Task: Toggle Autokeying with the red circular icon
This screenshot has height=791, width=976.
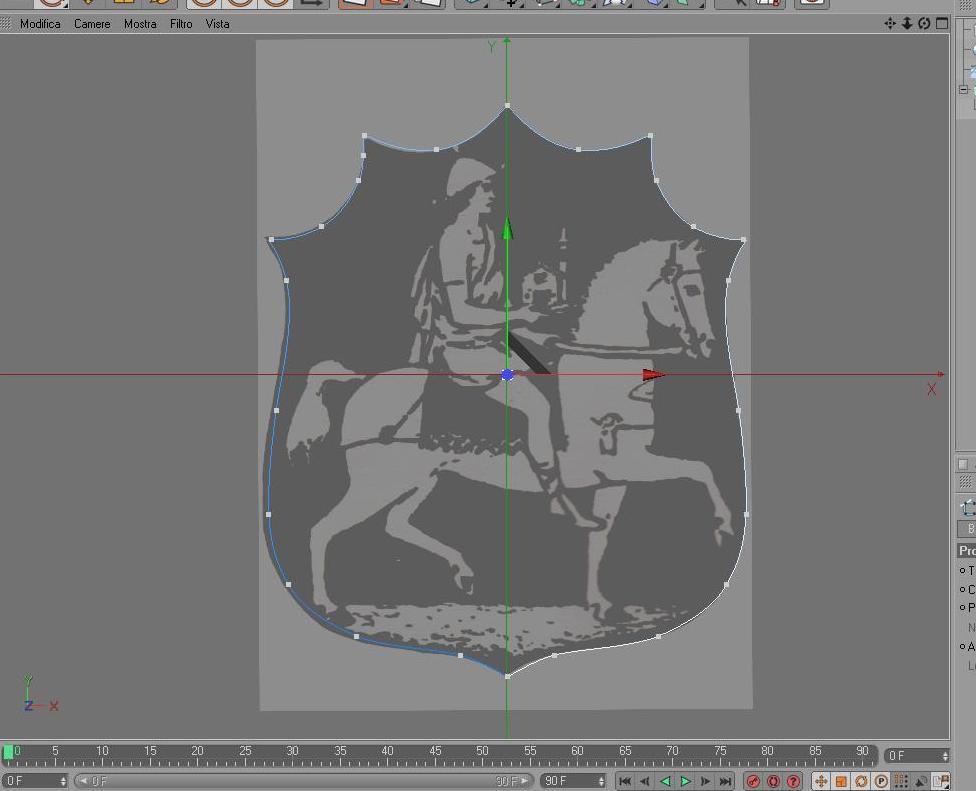Action: pyautogui.click(x=773, y=781)
